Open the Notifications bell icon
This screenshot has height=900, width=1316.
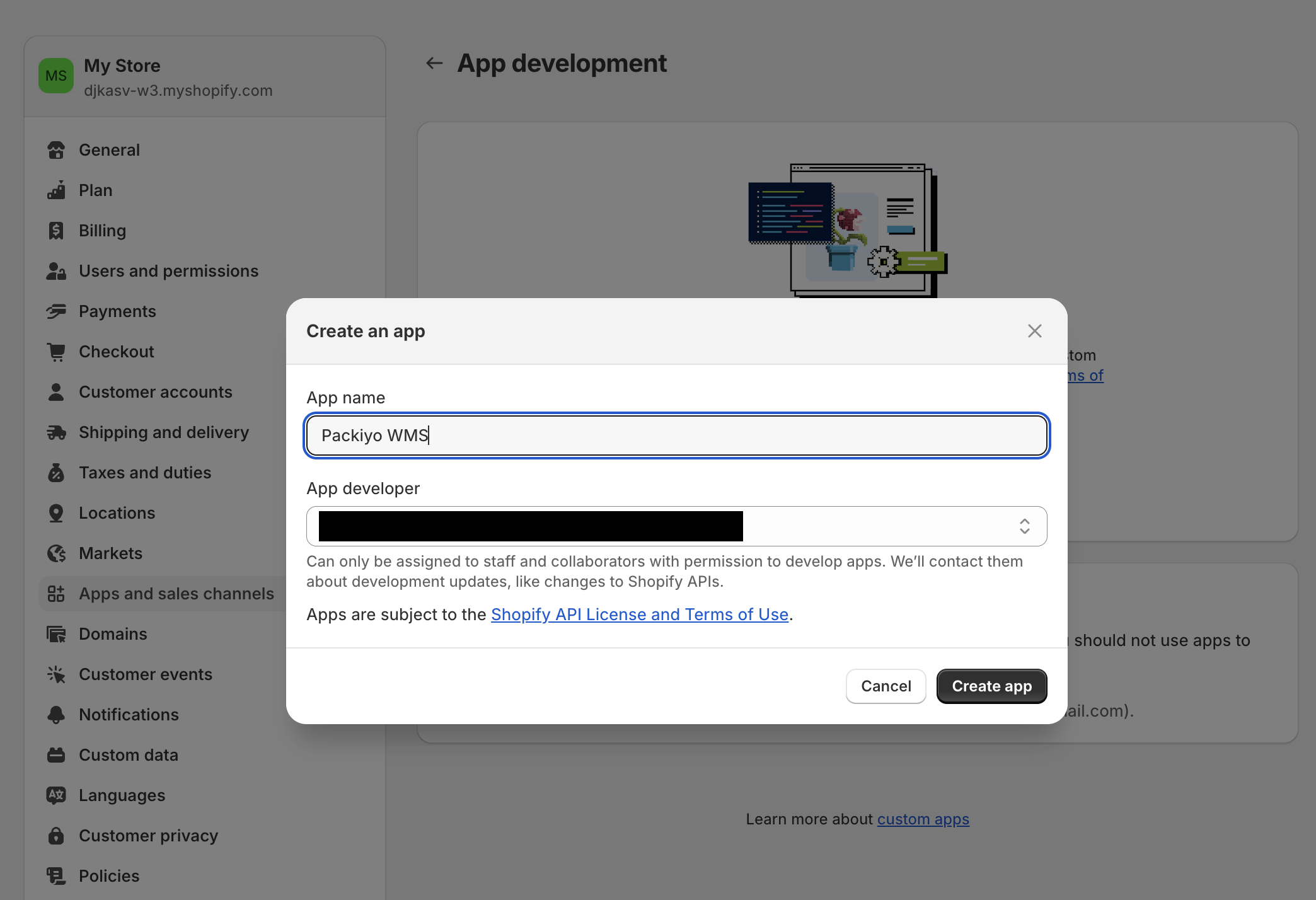pyautogui.click(x=56, y=715)
